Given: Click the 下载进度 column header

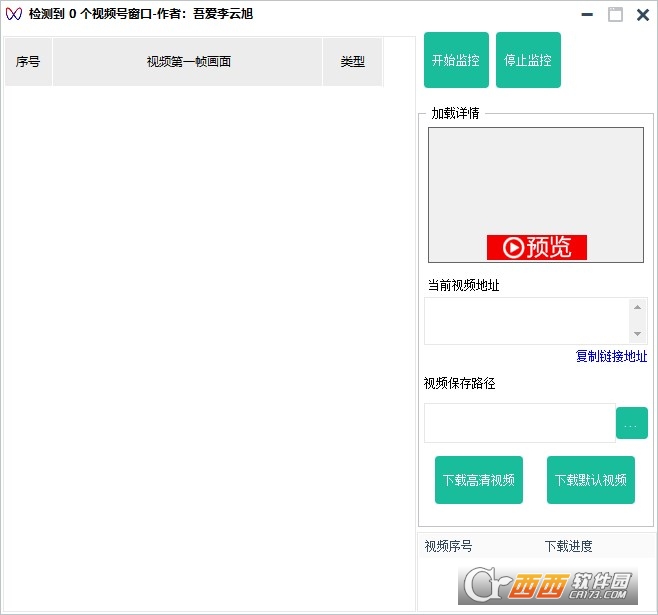Looking at the screenshot, I should 568,546.
